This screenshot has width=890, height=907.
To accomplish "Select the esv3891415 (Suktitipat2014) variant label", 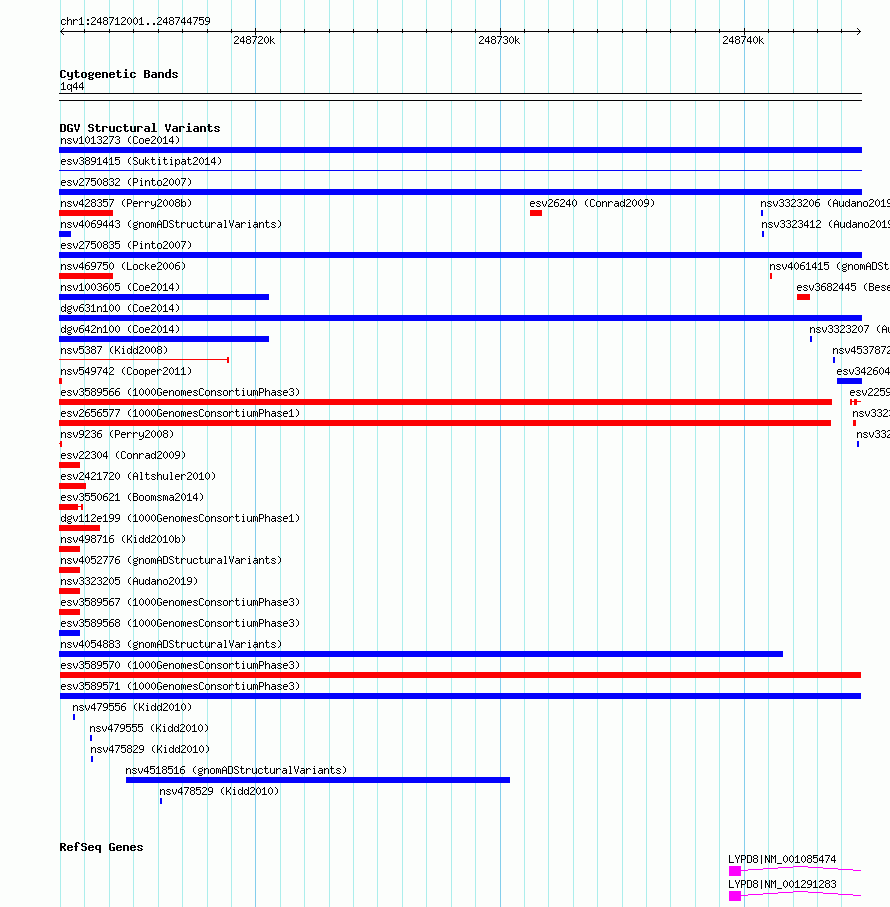I will tap(141, 161).
